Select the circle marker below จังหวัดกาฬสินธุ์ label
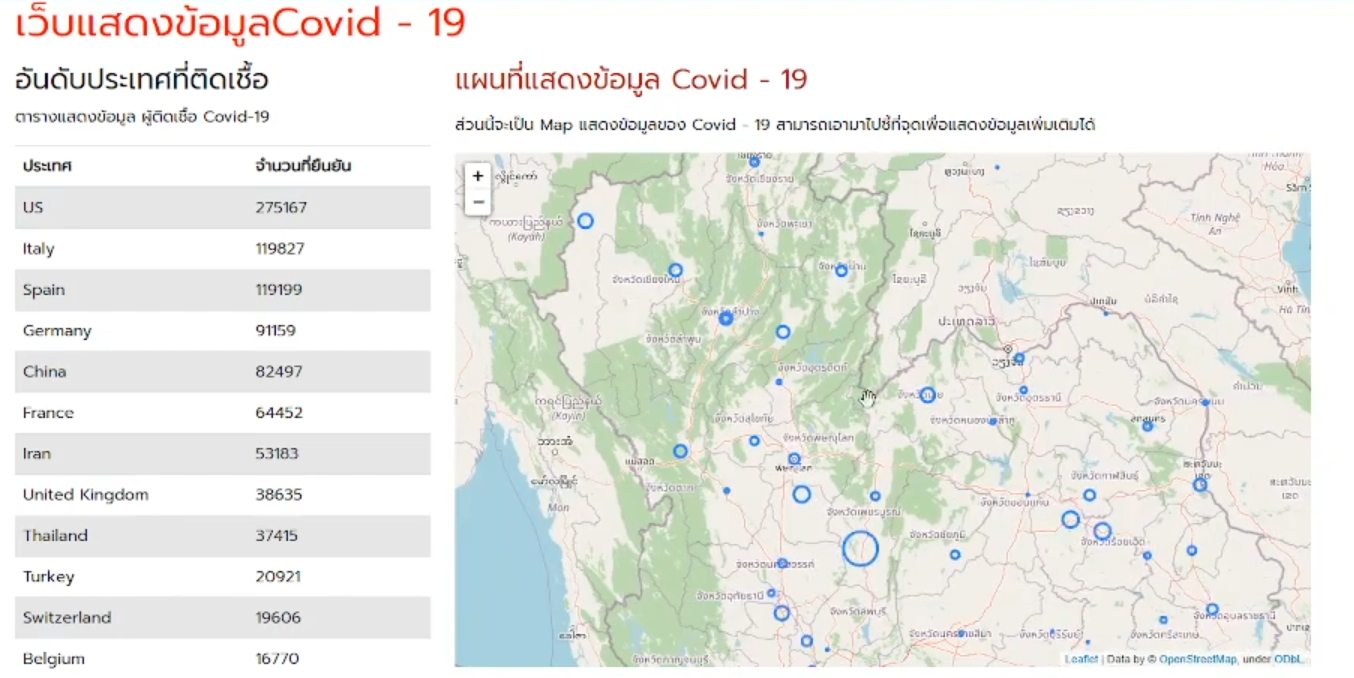The height and width of the screenshot is (678, 1354). 1089,495
